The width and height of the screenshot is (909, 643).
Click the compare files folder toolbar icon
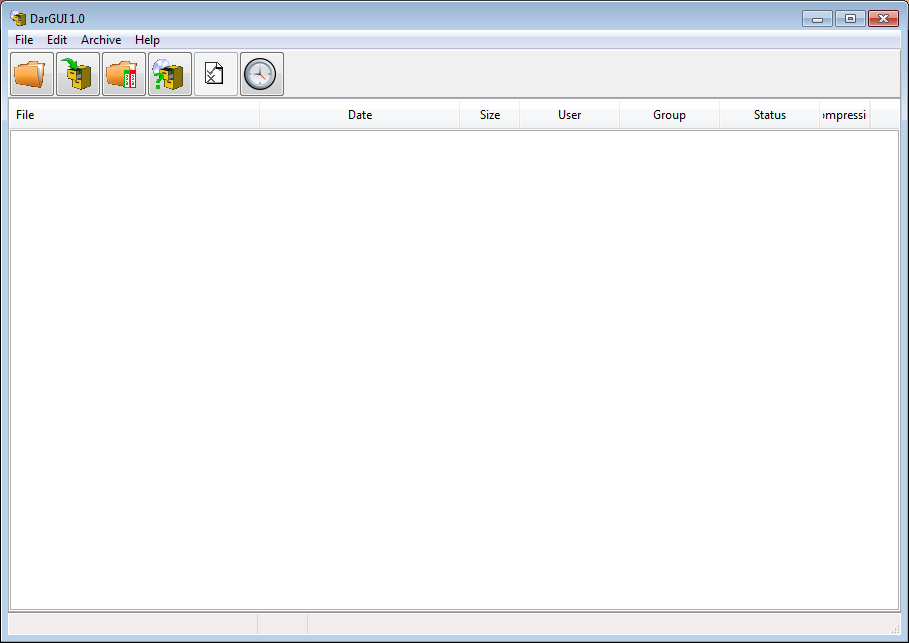123,74
